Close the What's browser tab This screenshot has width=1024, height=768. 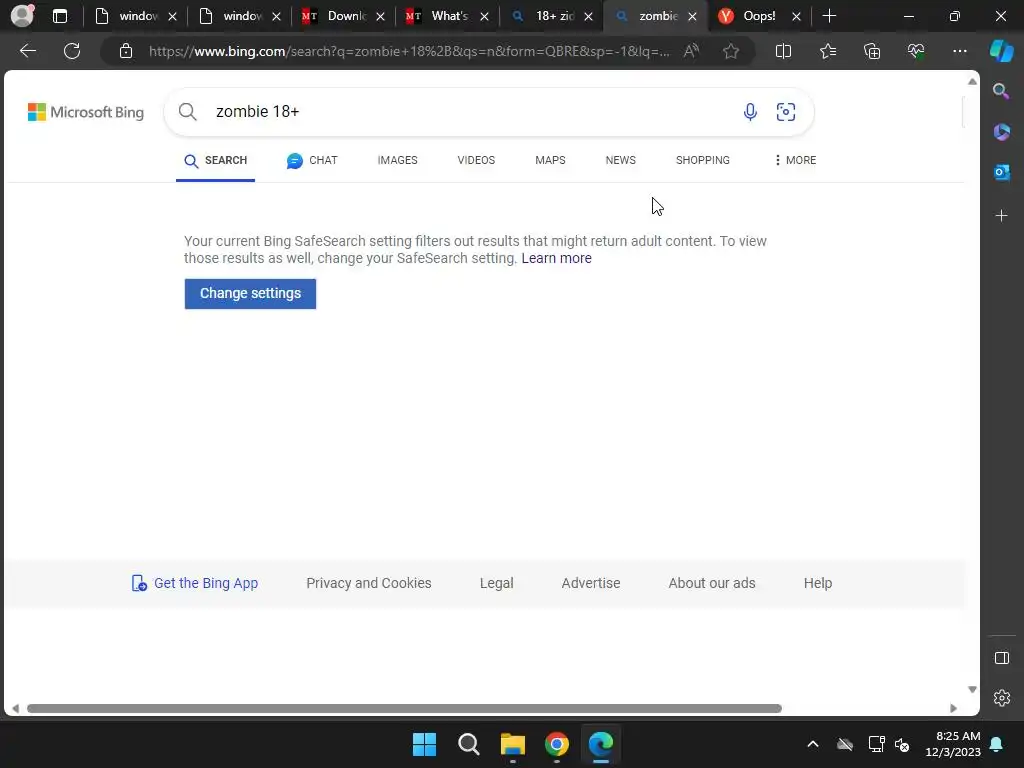coord(484,16)
